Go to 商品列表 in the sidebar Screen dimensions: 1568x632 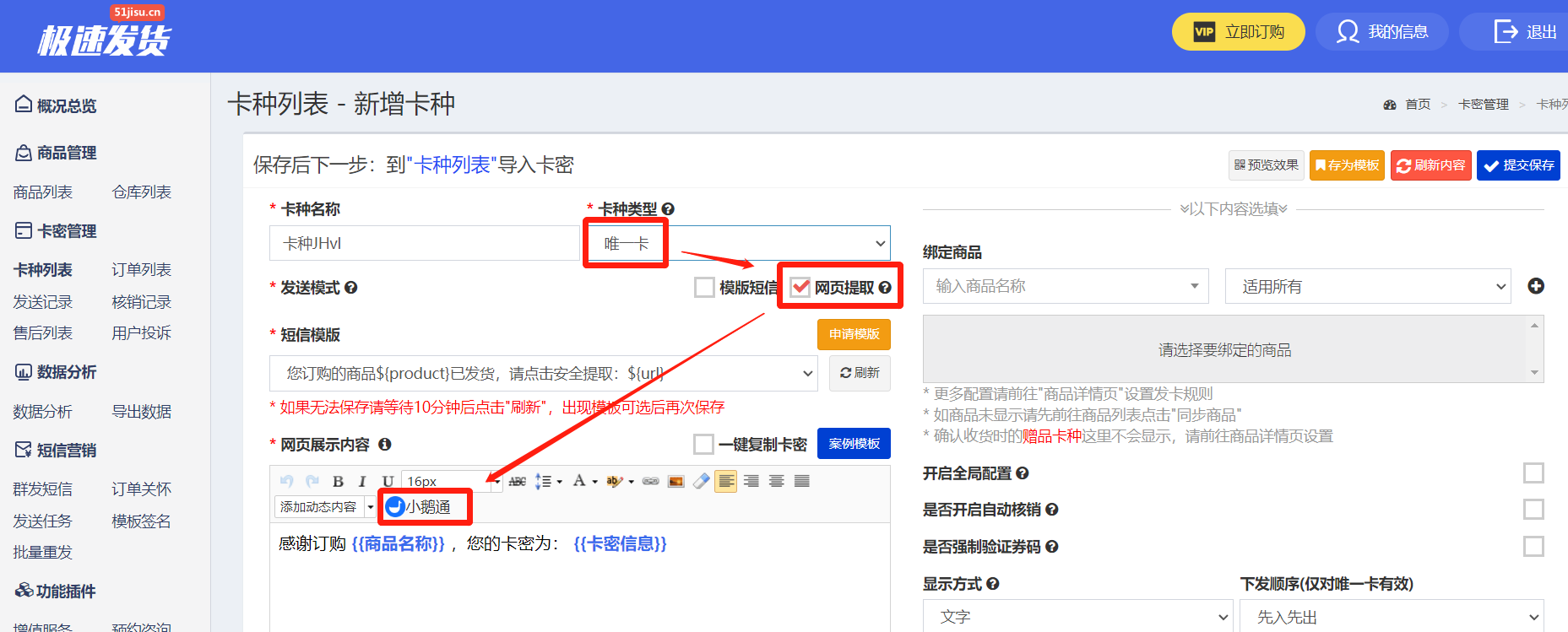point(43,192)
